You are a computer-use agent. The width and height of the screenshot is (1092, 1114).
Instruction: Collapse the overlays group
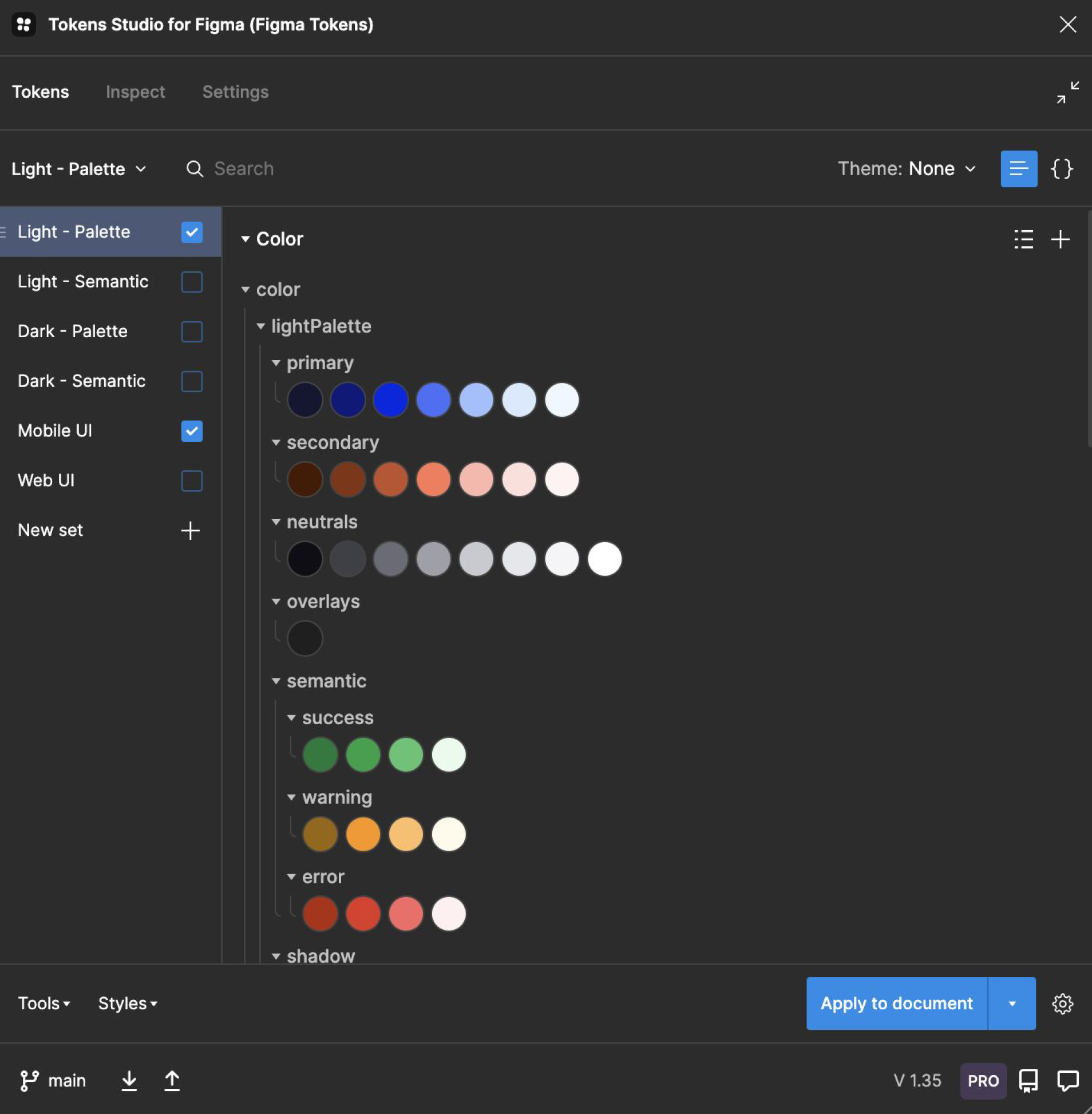tap(276, 602)
